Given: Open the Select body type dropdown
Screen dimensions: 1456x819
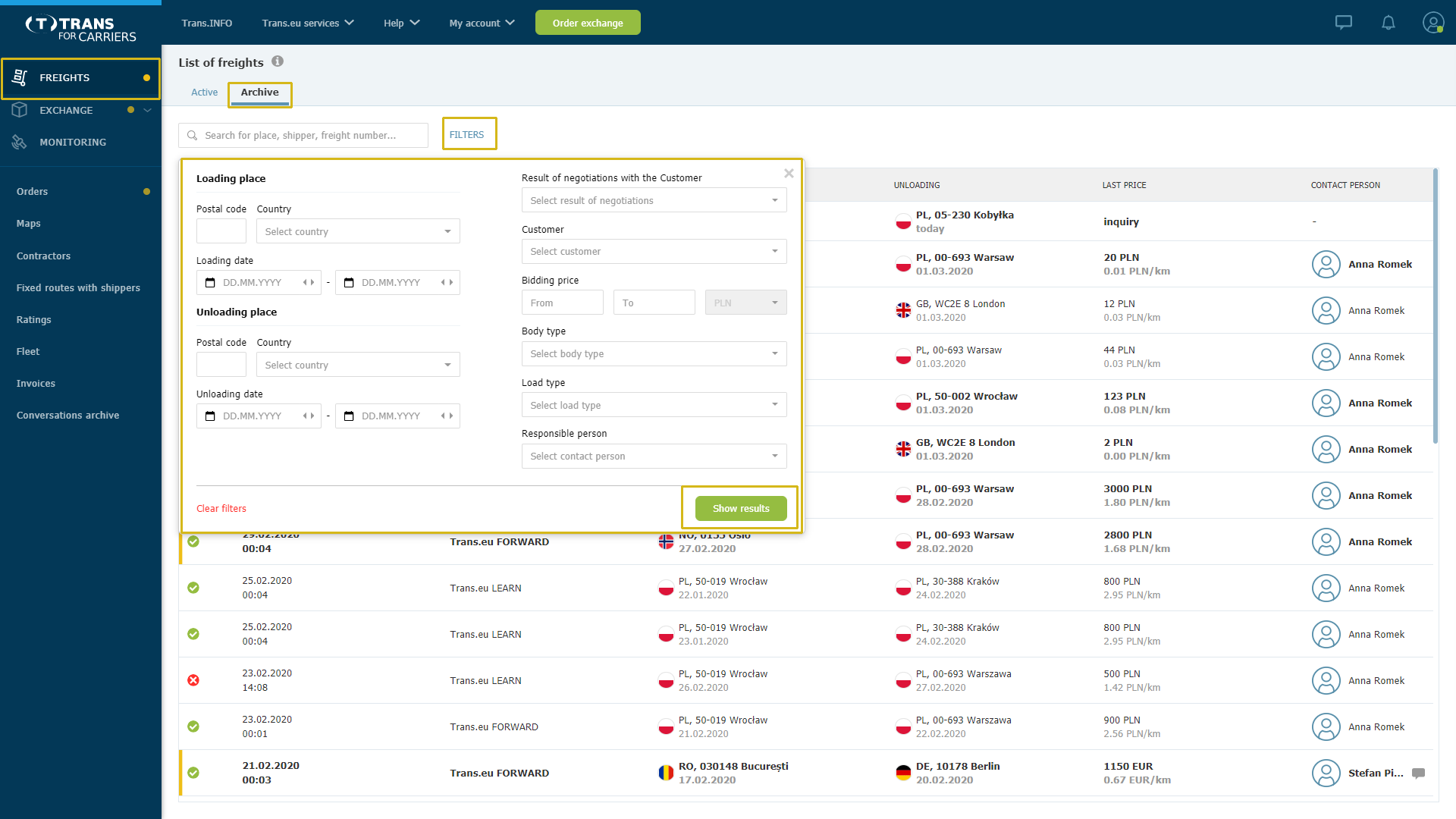Looking at the screenshot, I should tap(654, 353).
